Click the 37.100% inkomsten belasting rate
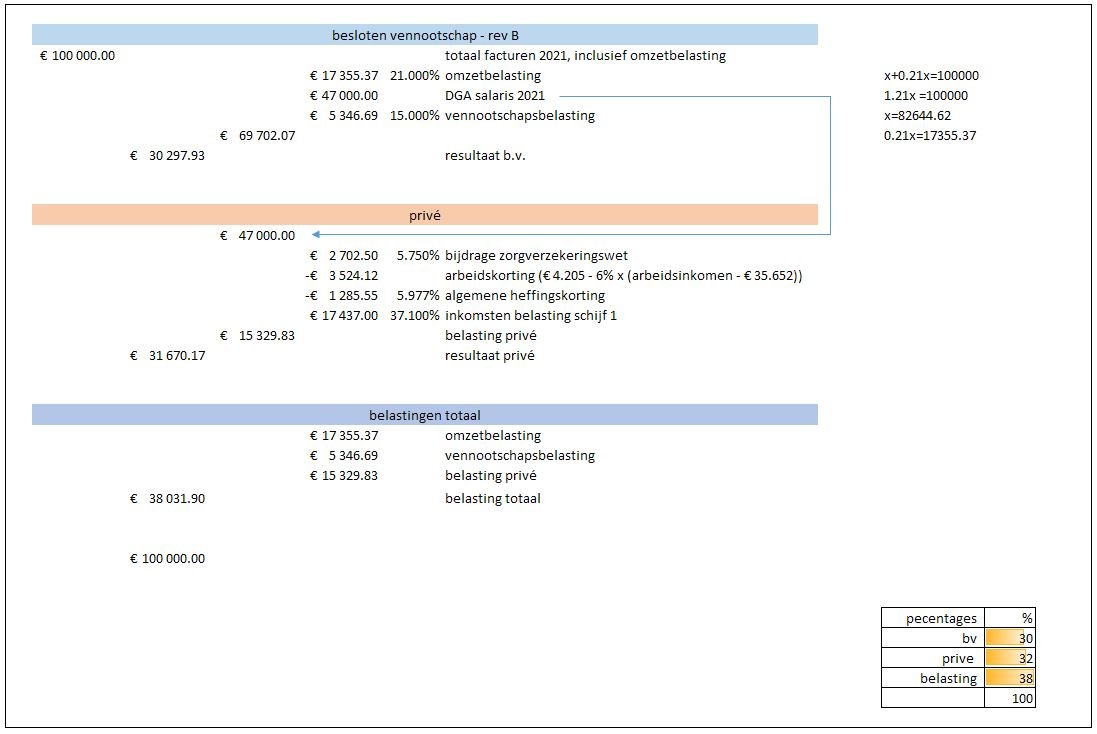 point(414,315)
